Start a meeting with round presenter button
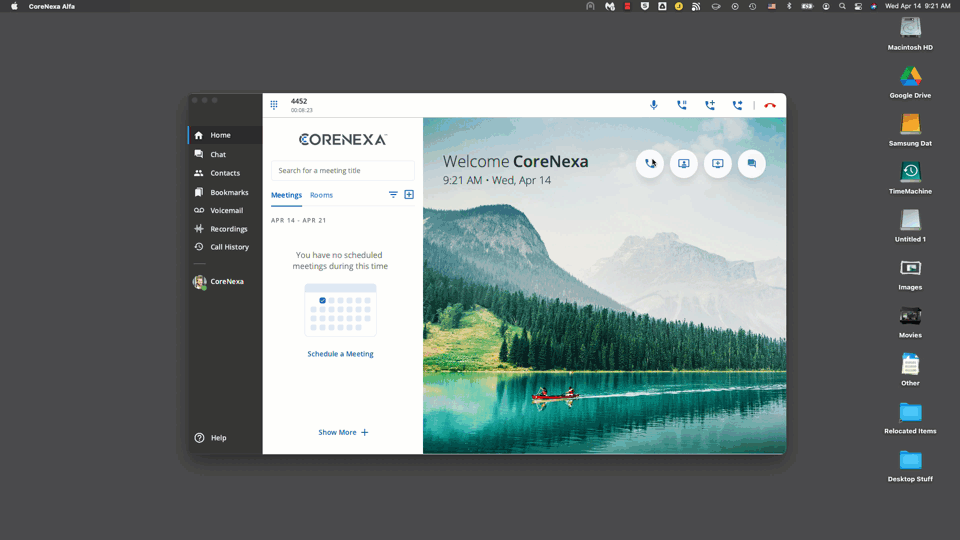The image size is (960, 540). click(x=684, y=163)
